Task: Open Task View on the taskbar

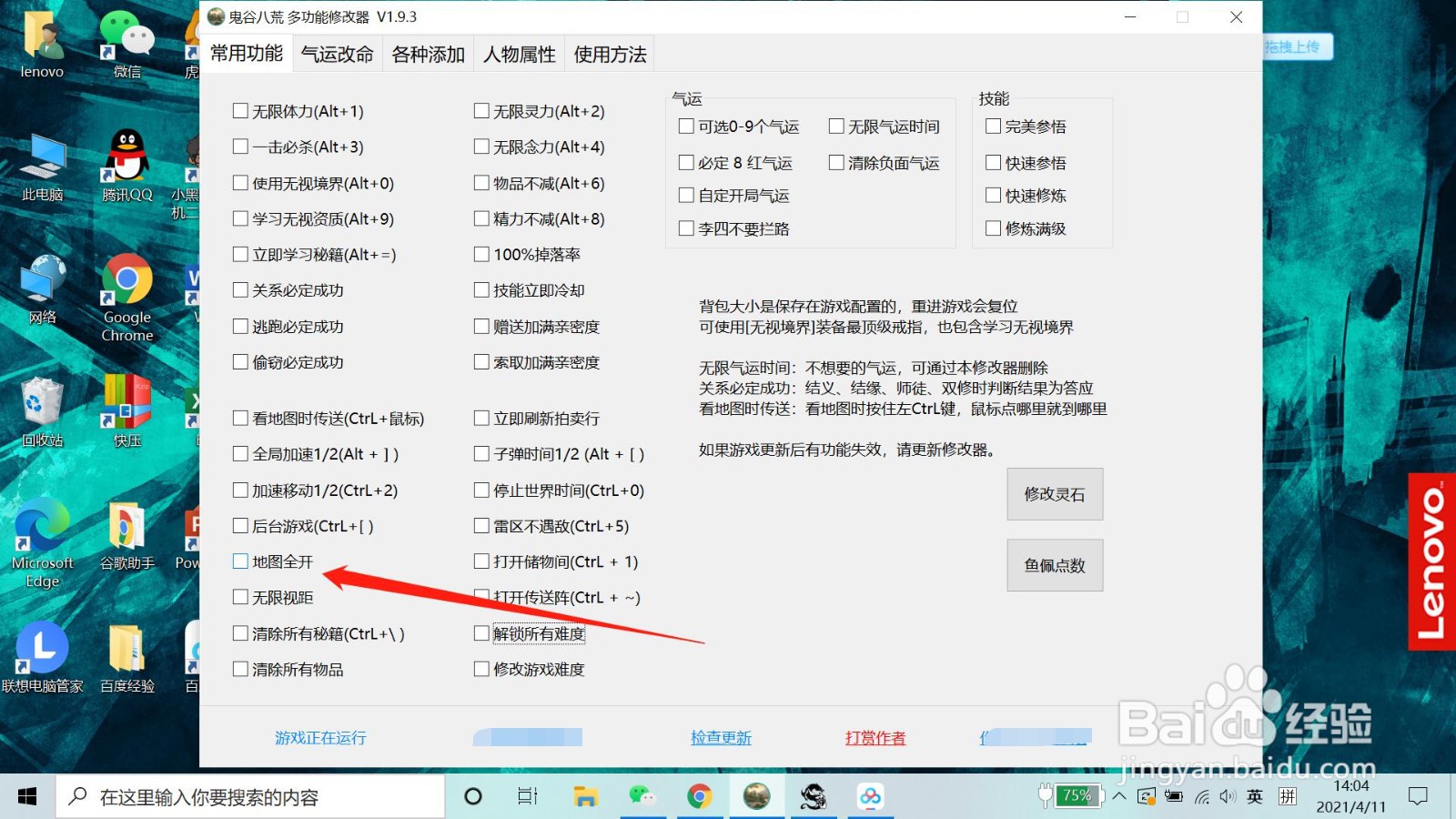Action: (x=528, y=797)
